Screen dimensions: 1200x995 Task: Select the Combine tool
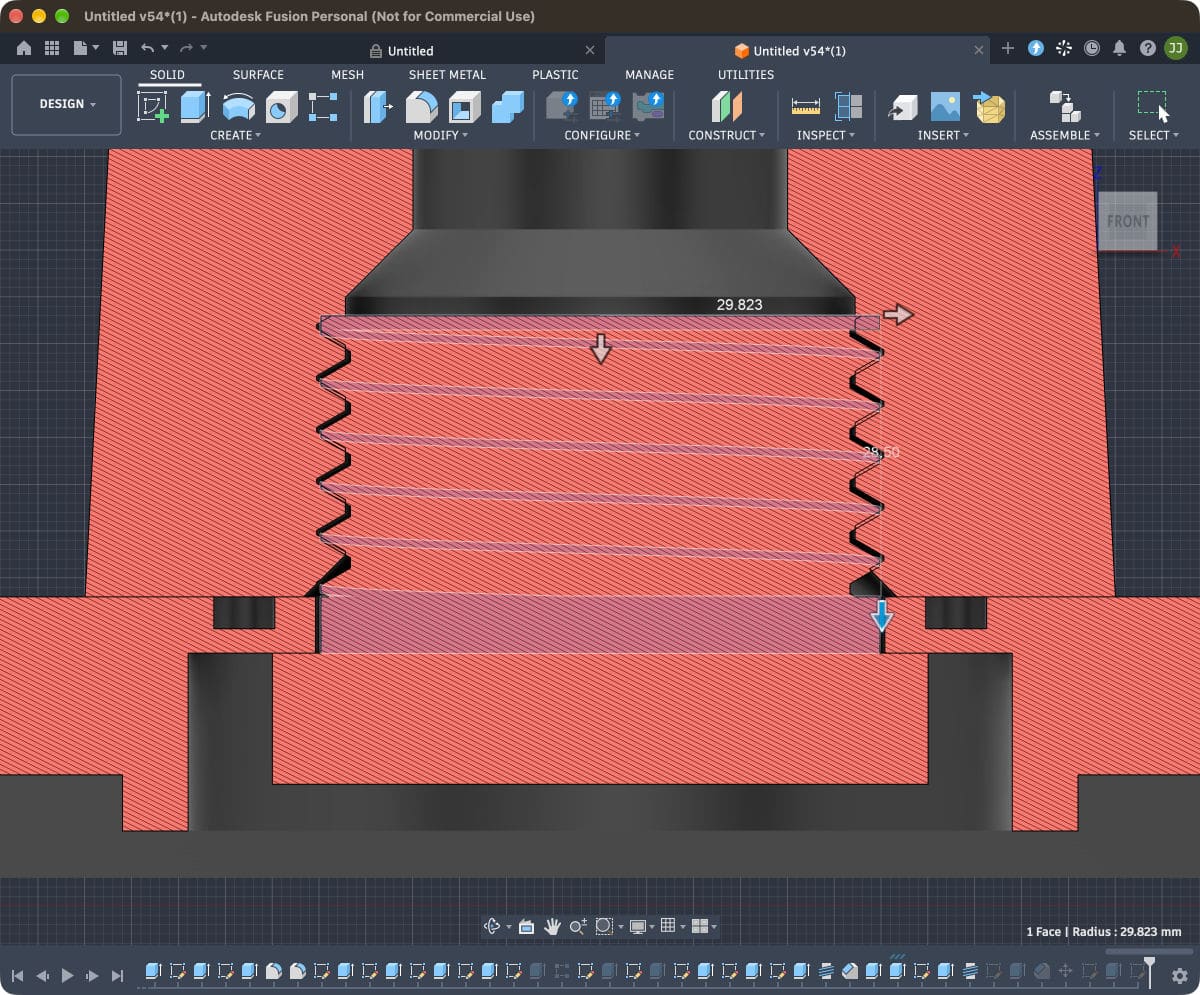pyautogui.click(x=508, y=106)
